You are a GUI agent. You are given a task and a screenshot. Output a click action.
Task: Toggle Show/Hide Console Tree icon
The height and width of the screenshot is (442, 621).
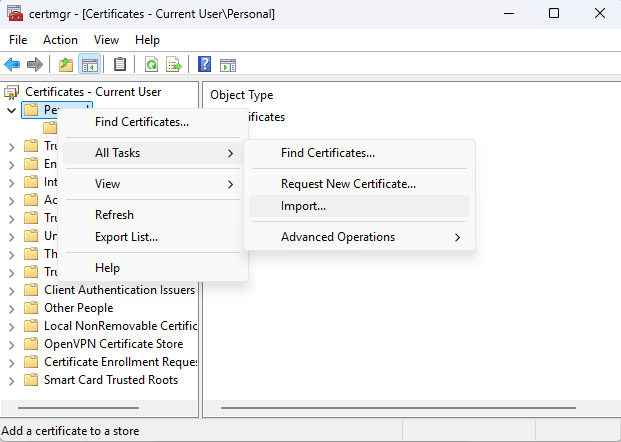pyautogui.click(x=90, y=64)
